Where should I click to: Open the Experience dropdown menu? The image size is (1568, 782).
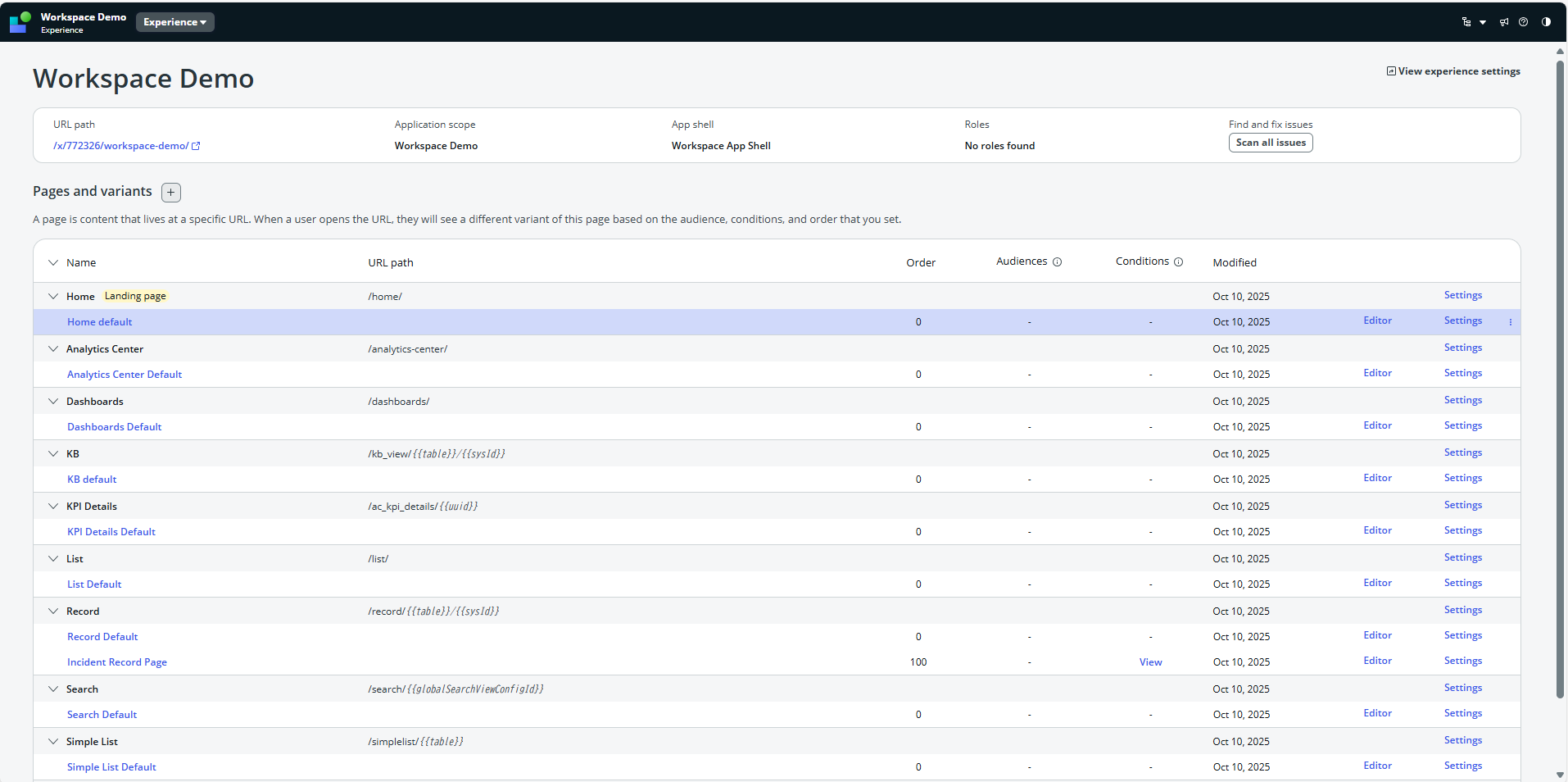coord(174,22)
